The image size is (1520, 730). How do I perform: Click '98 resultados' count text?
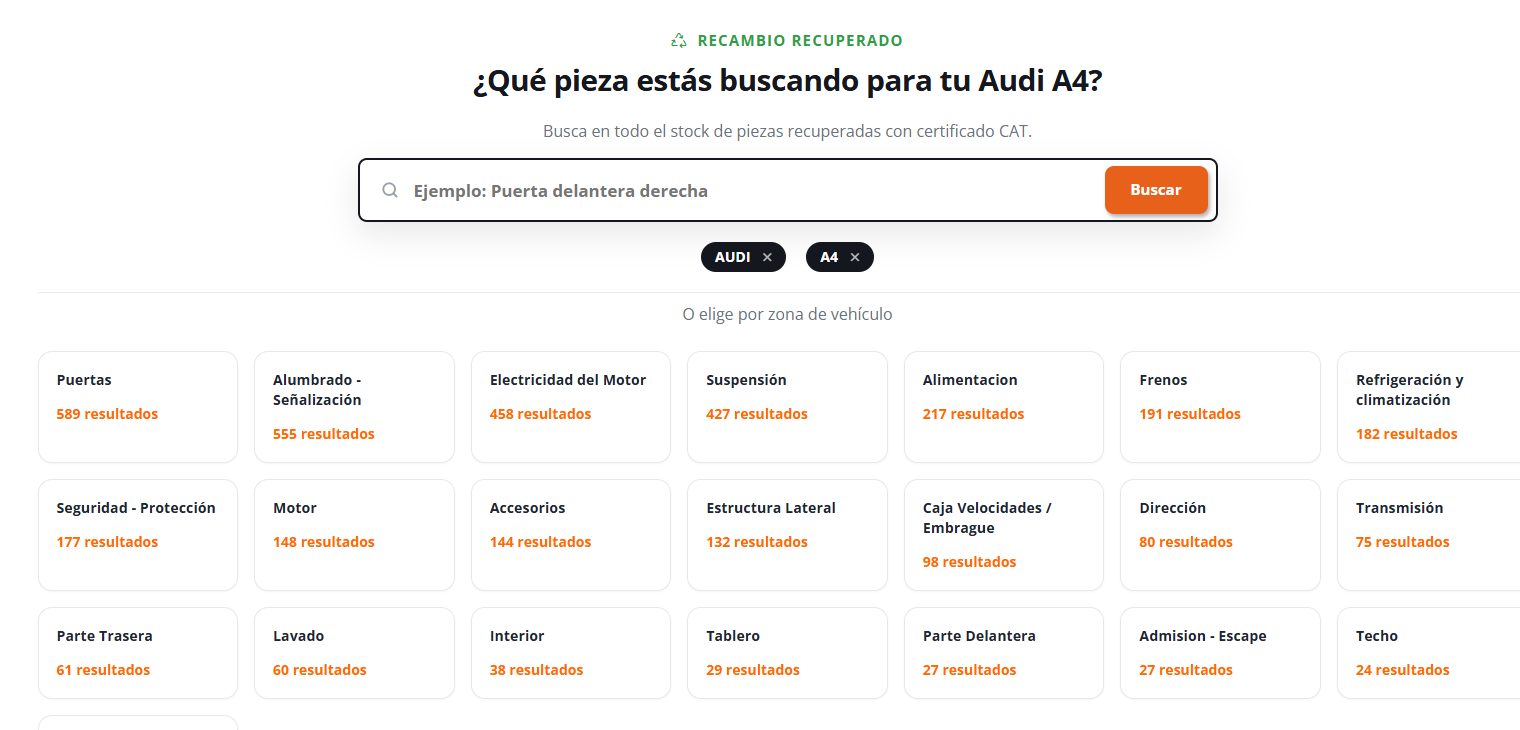[969, 562]
